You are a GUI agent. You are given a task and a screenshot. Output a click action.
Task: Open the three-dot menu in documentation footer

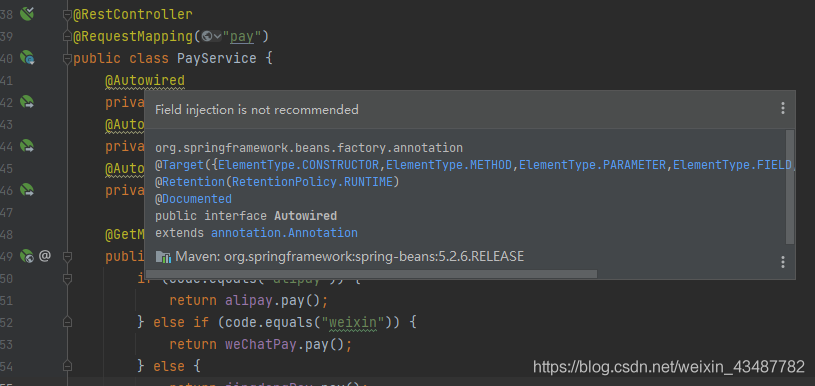(x=783, y=262)
